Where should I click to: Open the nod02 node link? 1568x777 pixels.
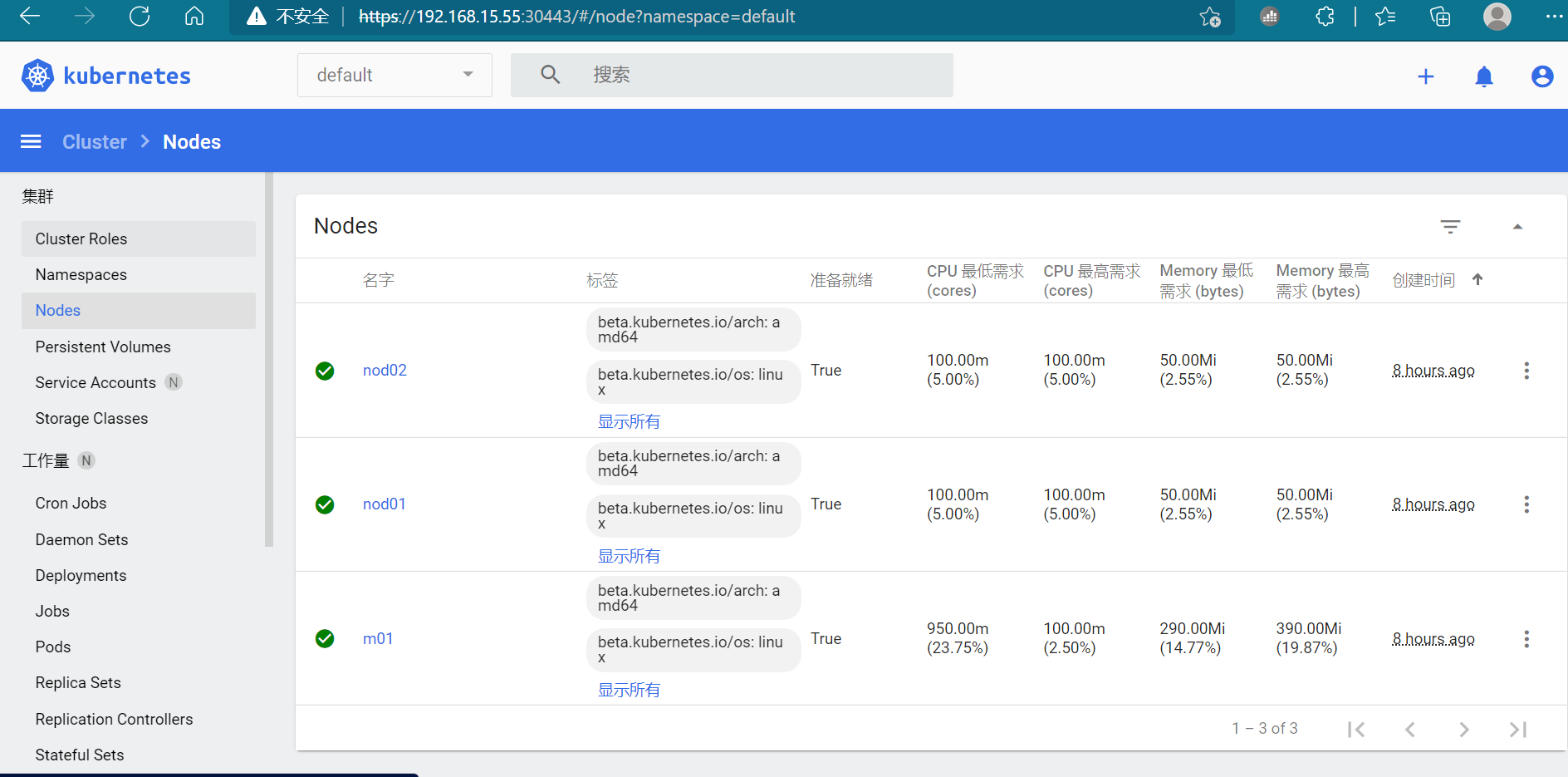(385, 371)
